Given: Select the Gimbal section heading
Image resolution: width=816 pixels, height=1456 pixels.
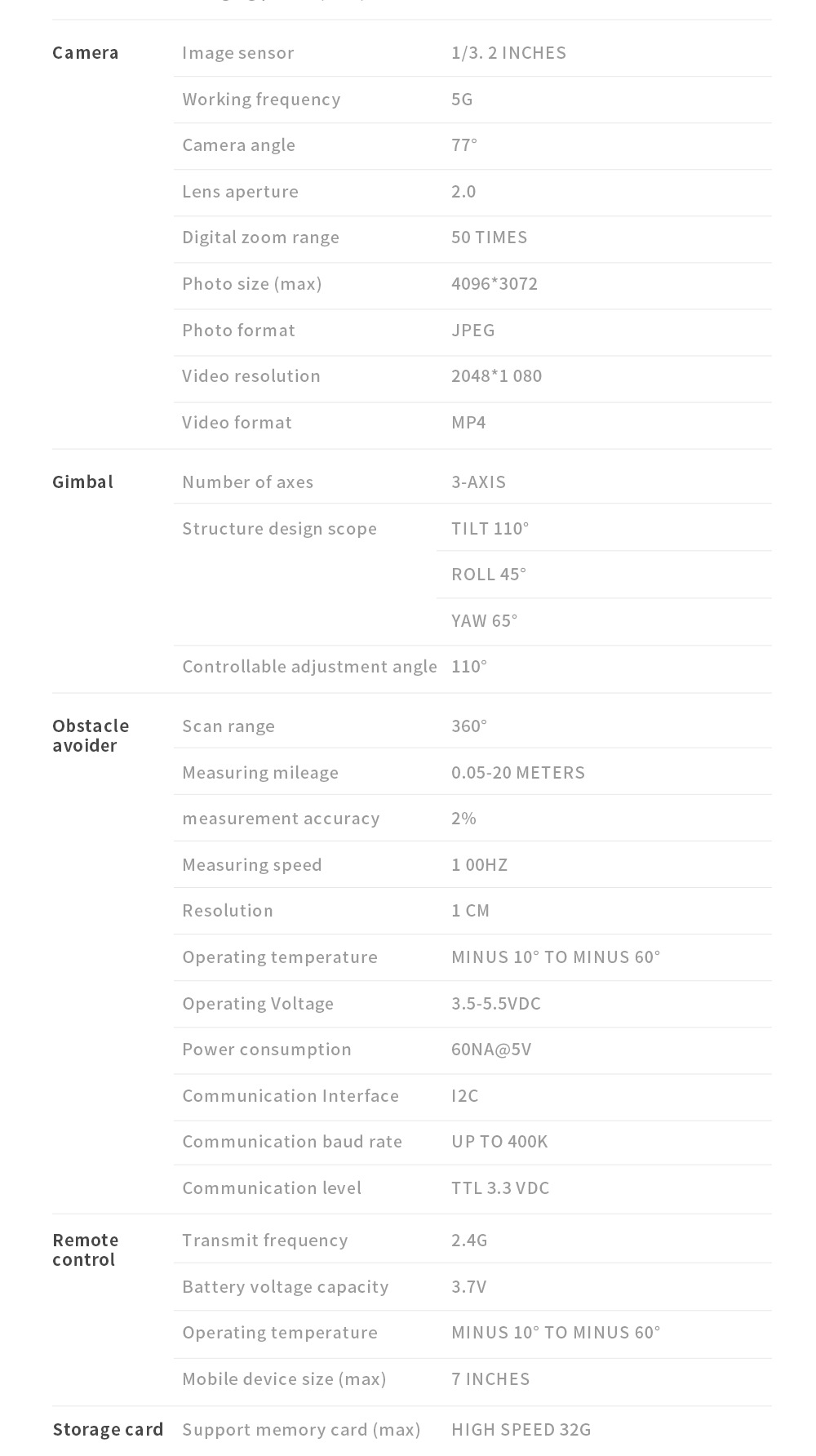Looking at the screenshot, I should (x=82, y=482).
